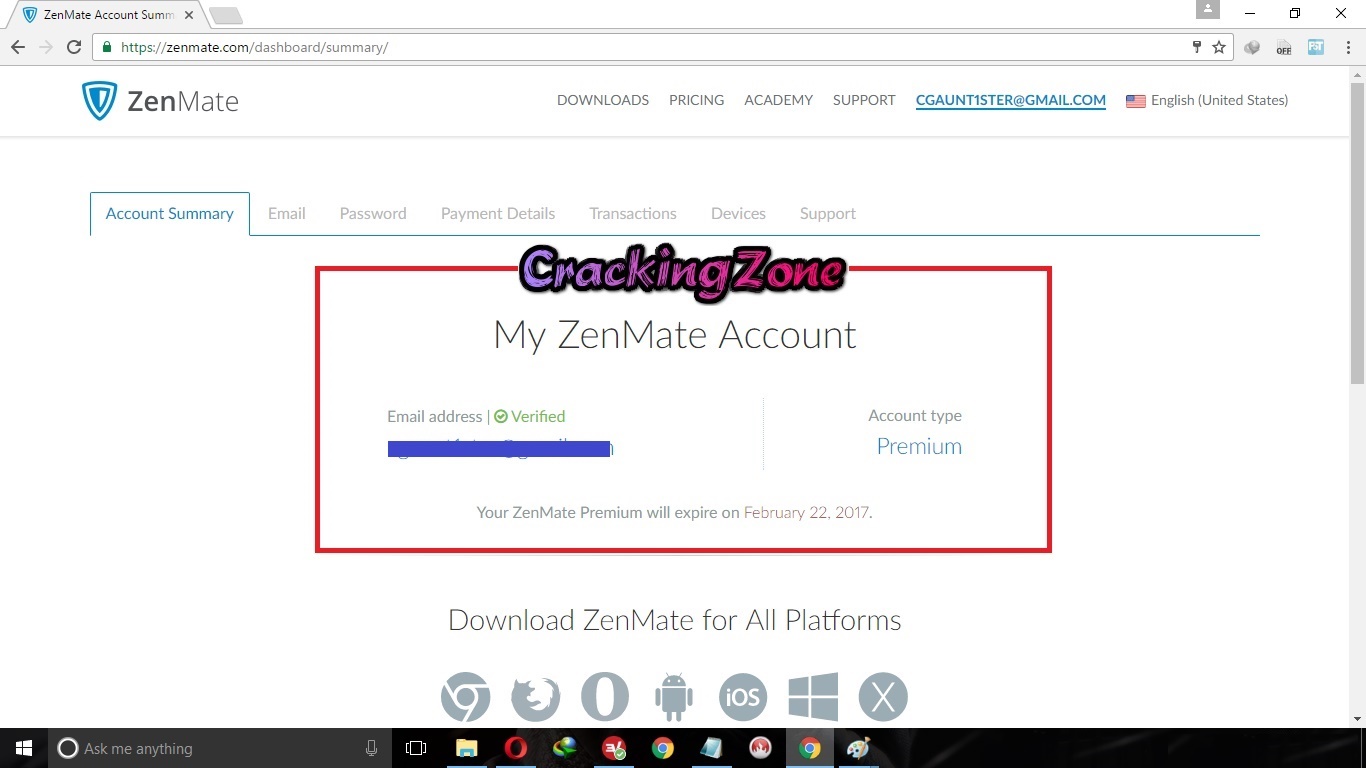Open PRICING in the top navigation
Viewport: 1366px width, 768px height.
pyautogui.click(x=697, y=100)
